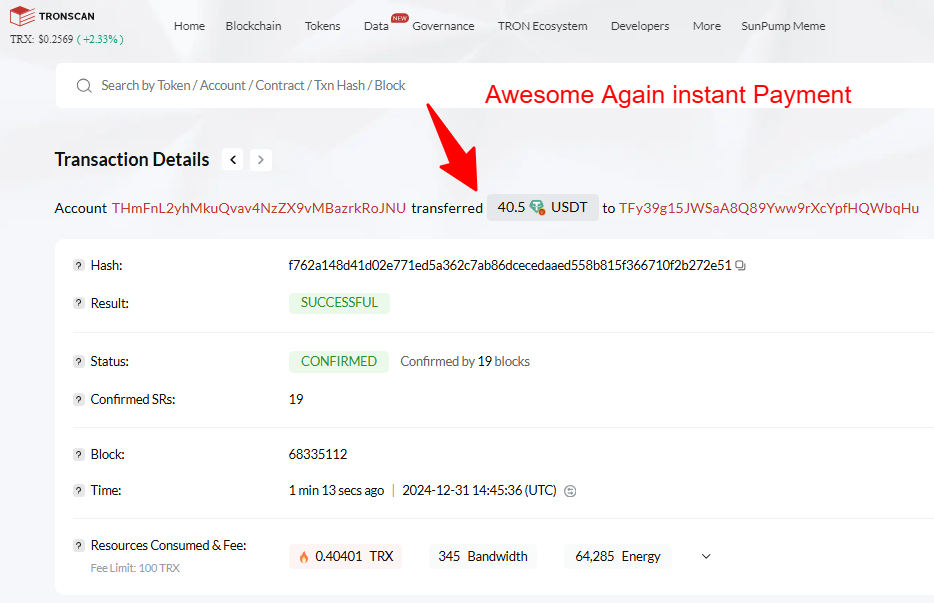This screenshot has height=603, width=934.
Task: Open the Governance menu
Action: click(443, 26)
